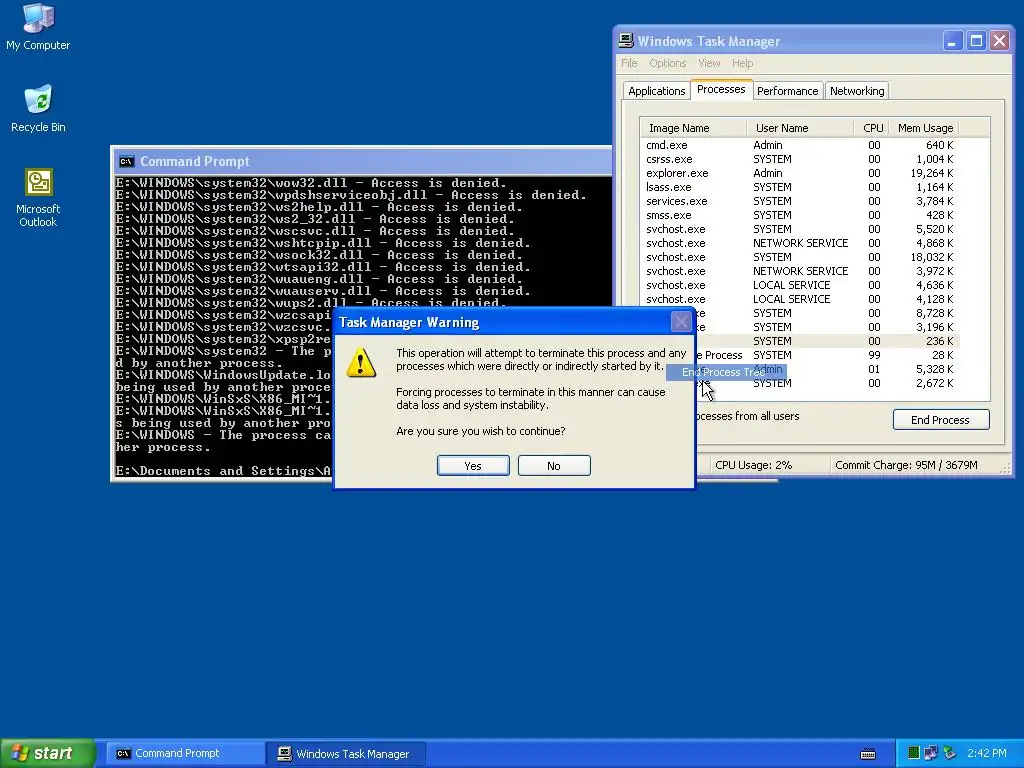
Task: Sort processes by User Name column
Action: 800,128
